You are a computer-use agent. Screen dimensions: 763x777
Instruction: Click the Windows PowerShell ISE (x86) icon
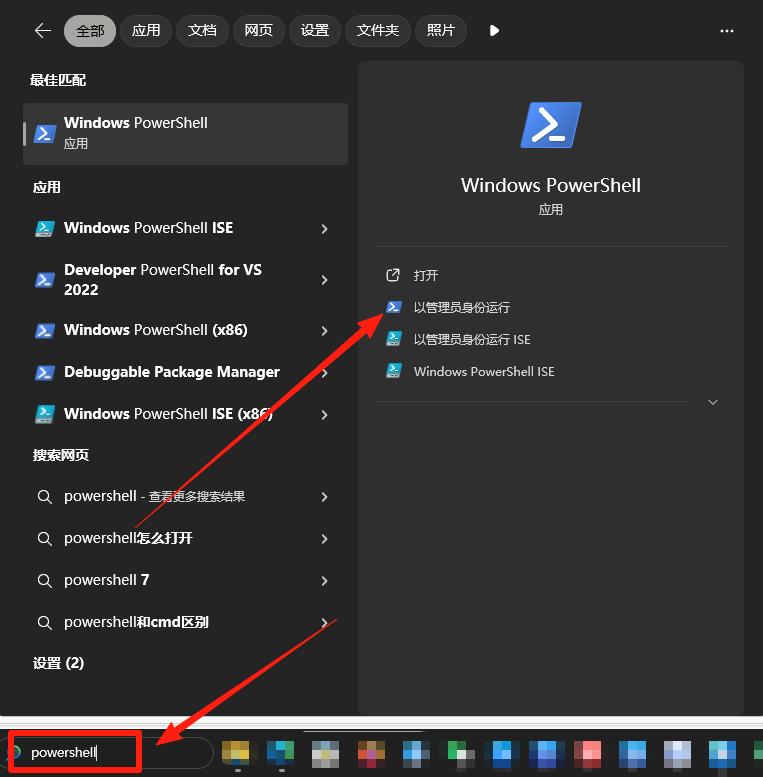point(45,414)
